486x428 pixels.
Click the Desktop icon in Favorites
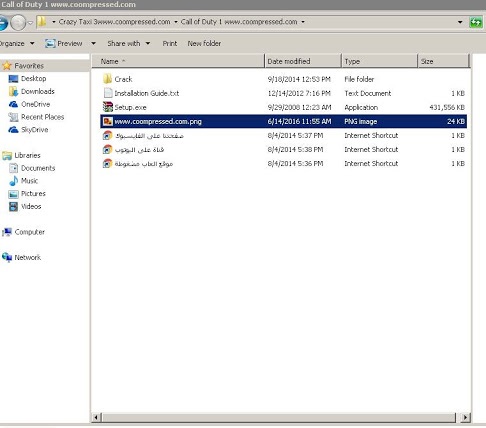coord(13,79)
